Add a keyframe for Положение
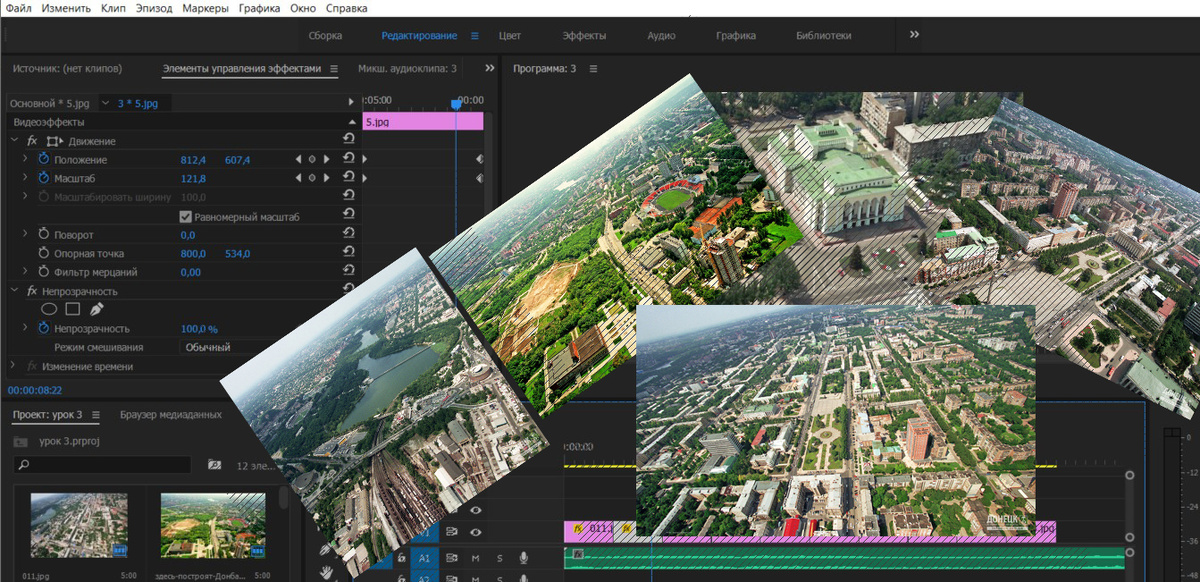This screenshot has width=1200, height=582. click(x=312, y=160)
